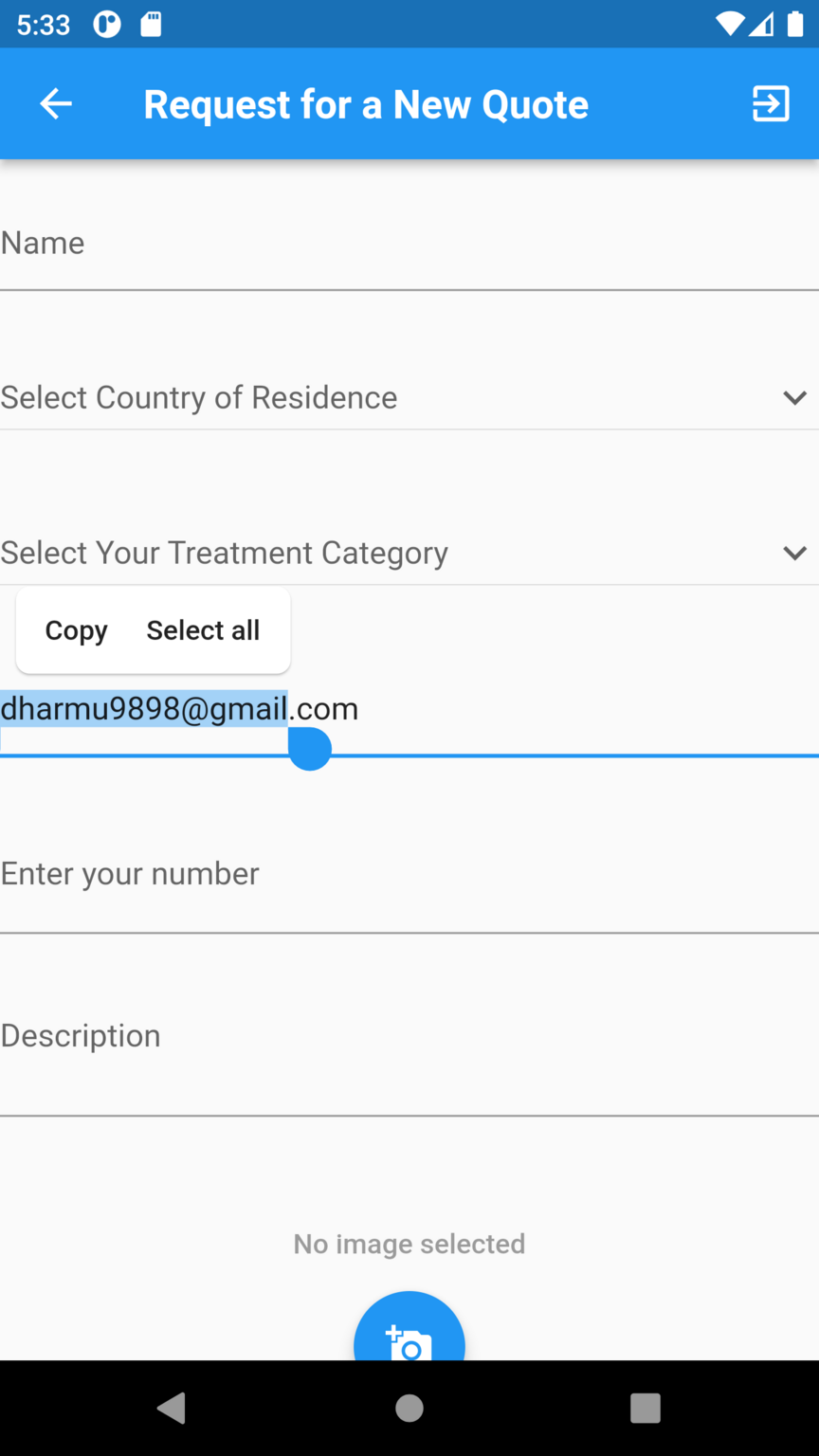Focus the Enter your number field
This screenshot has height=1456, width=819.
click(409, 874)
